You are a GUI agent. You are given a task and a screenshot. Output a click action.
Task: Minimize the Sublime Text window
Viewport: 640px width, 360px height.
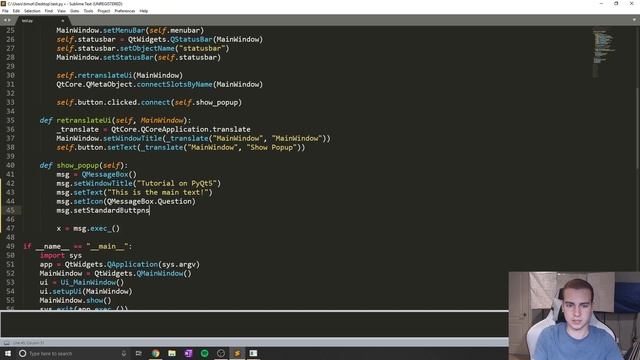pyautogui.click(x=601, y=3)
